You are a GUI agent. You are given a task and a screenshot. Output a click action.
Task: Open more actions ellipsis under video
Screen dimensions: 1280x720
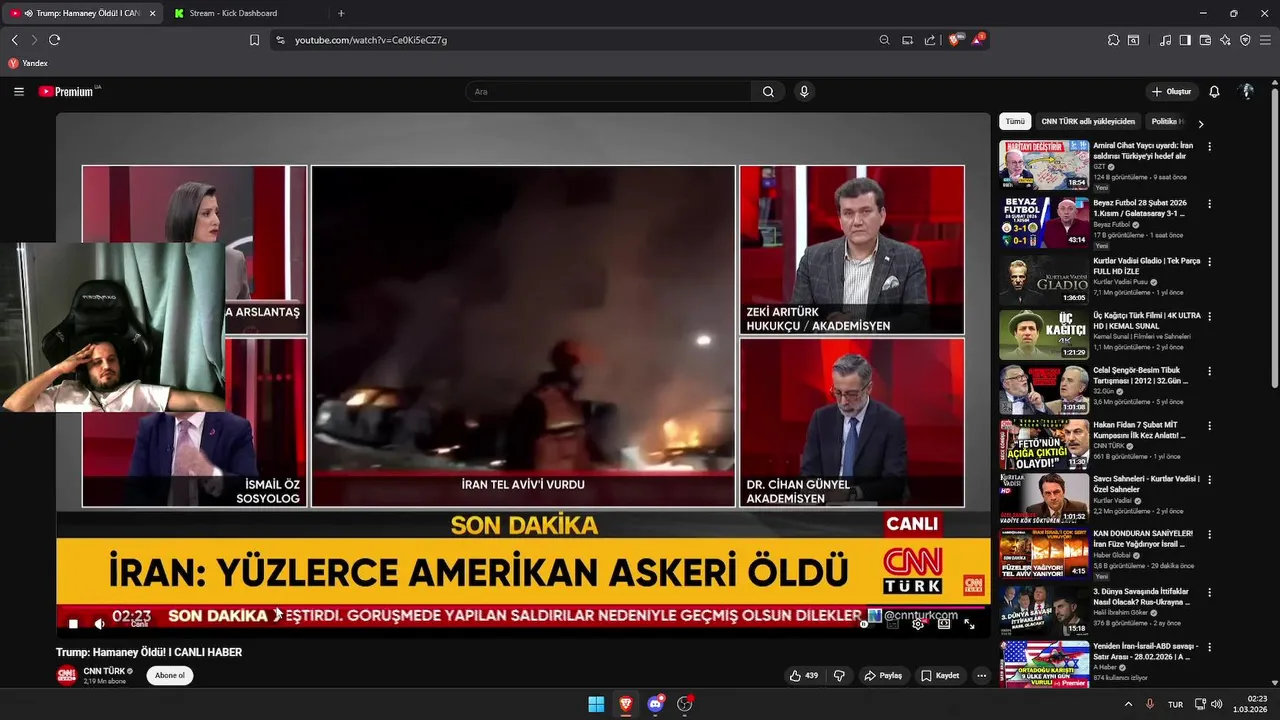click(981, 675)
